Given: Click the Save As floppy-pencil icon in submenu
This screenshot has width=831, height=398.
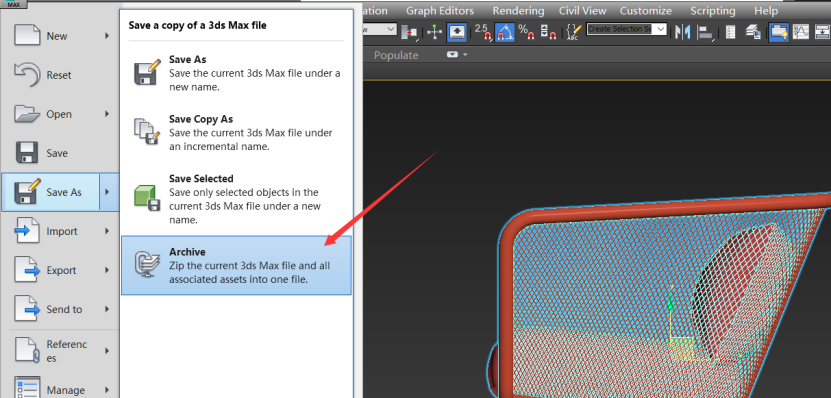Looking at the screenshot, I should 147,73.
